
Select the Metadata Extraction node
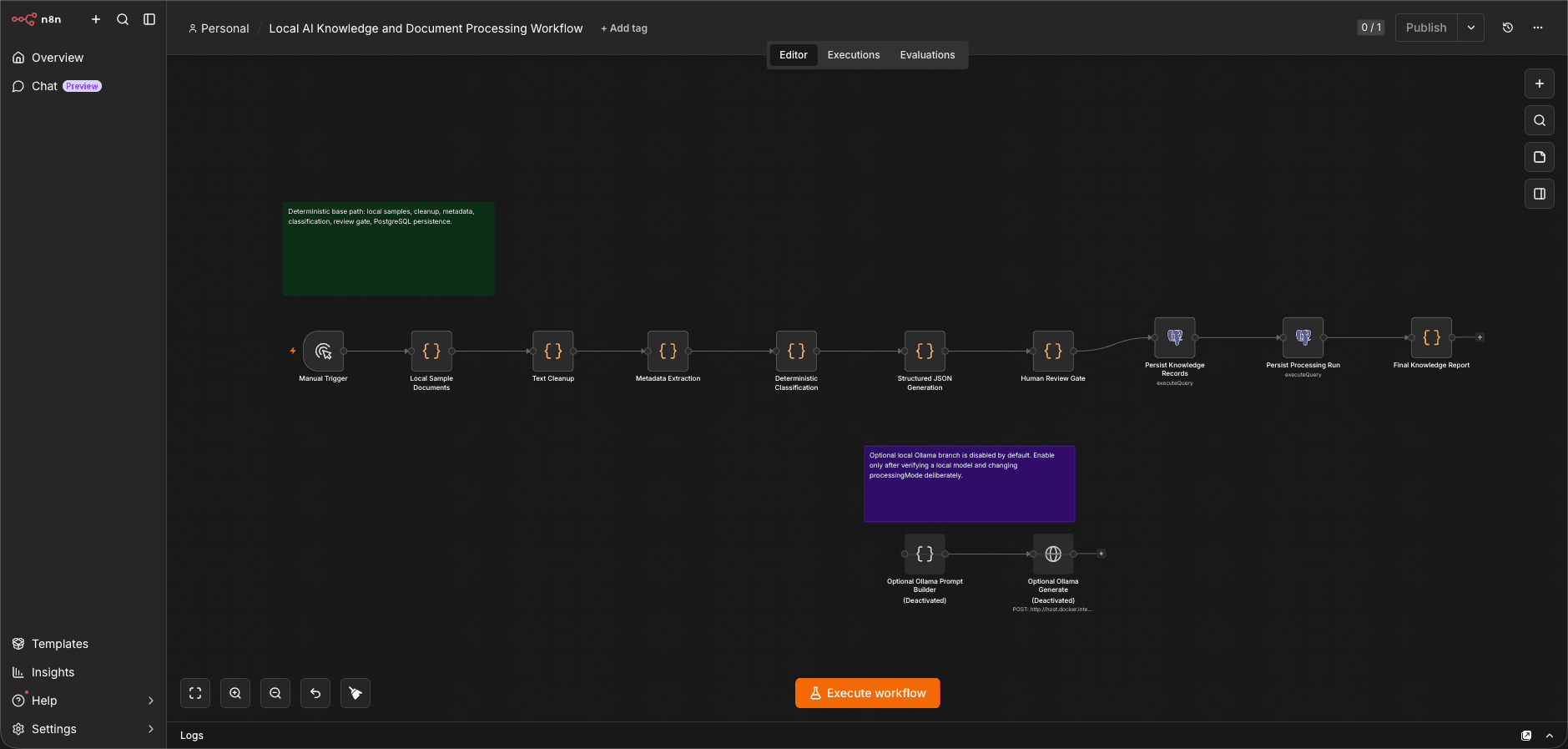point(668,352)
